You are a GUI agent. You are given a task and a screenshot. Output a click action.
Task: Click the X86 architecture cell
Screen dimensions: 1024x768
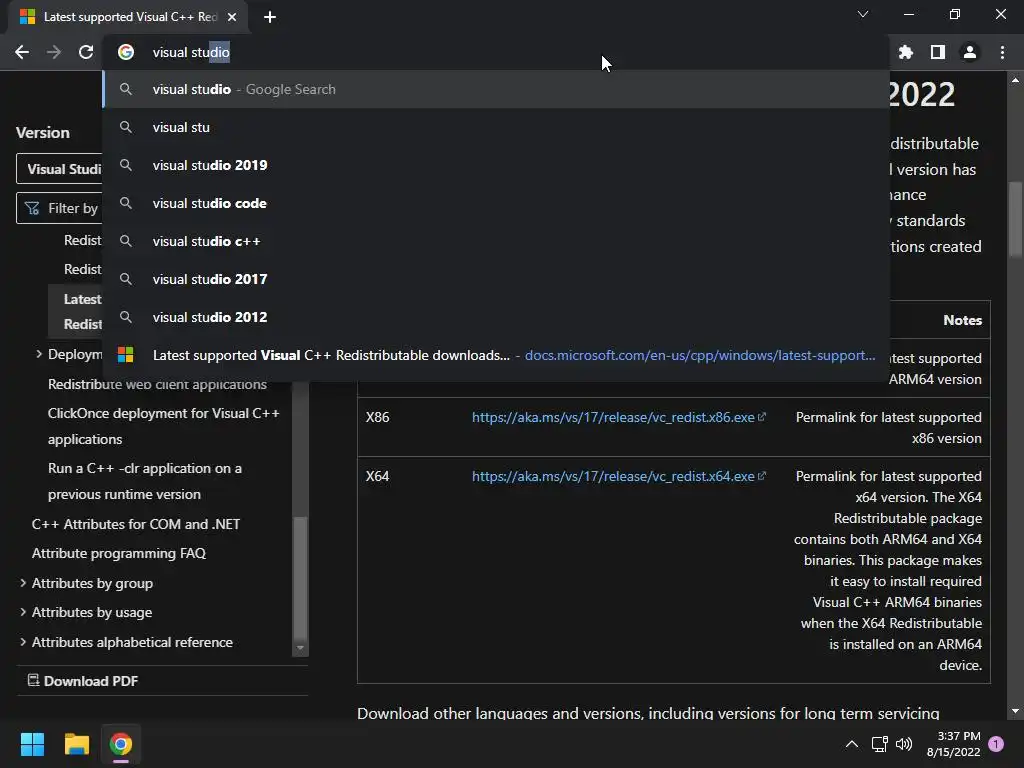pos(377,417)
